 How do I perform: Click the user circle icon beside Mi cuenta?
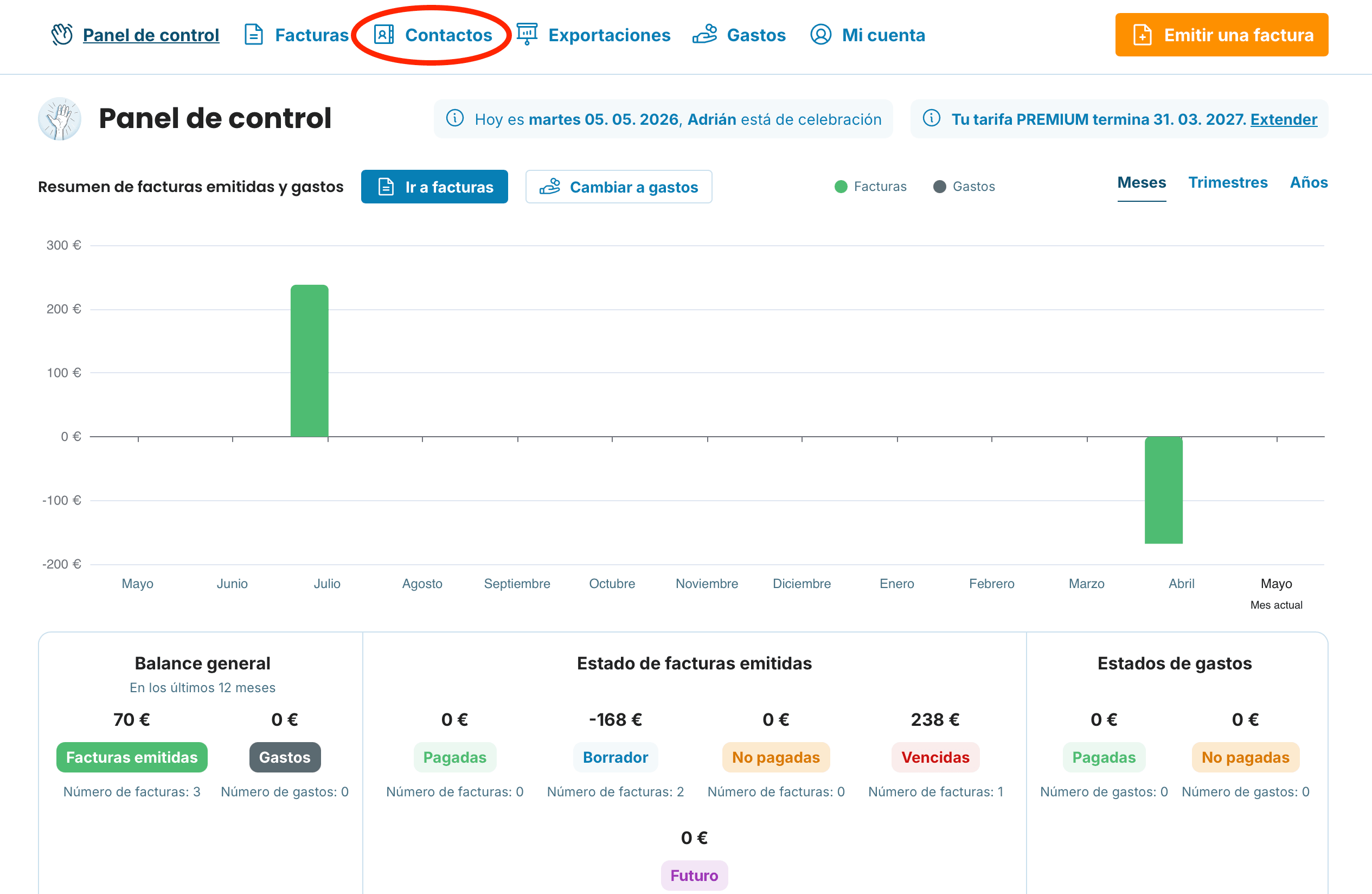pos(821,35)
